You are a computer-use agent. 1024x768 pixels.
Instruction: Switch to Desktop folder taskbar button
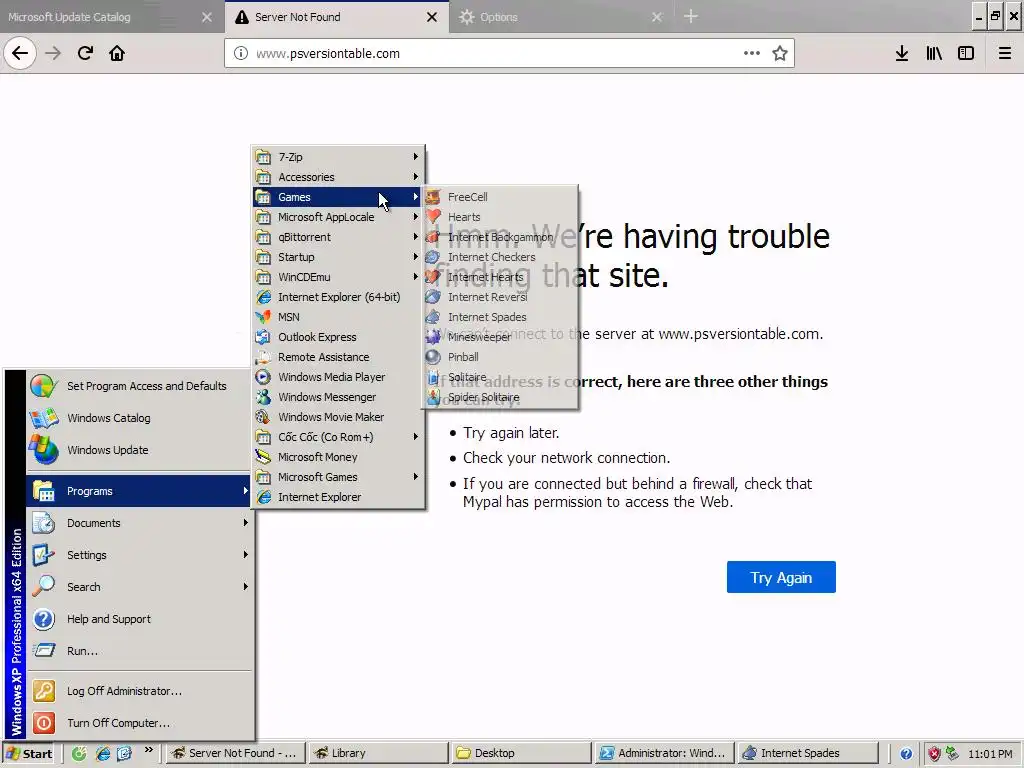(x=520, y=754)
